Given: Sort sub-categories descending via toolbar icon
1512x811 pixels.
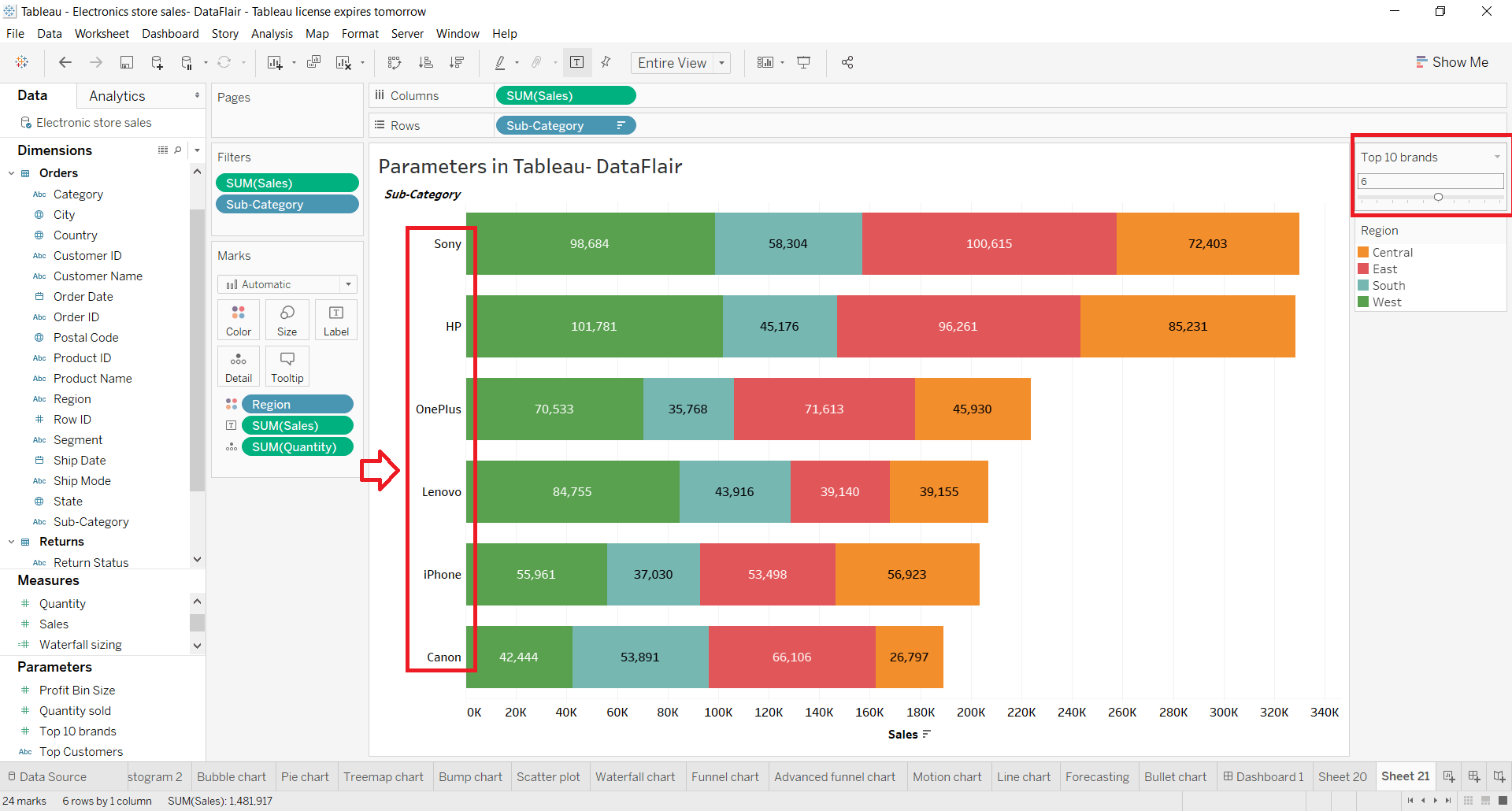Looking at the screenshot, I should click(457, 62).
